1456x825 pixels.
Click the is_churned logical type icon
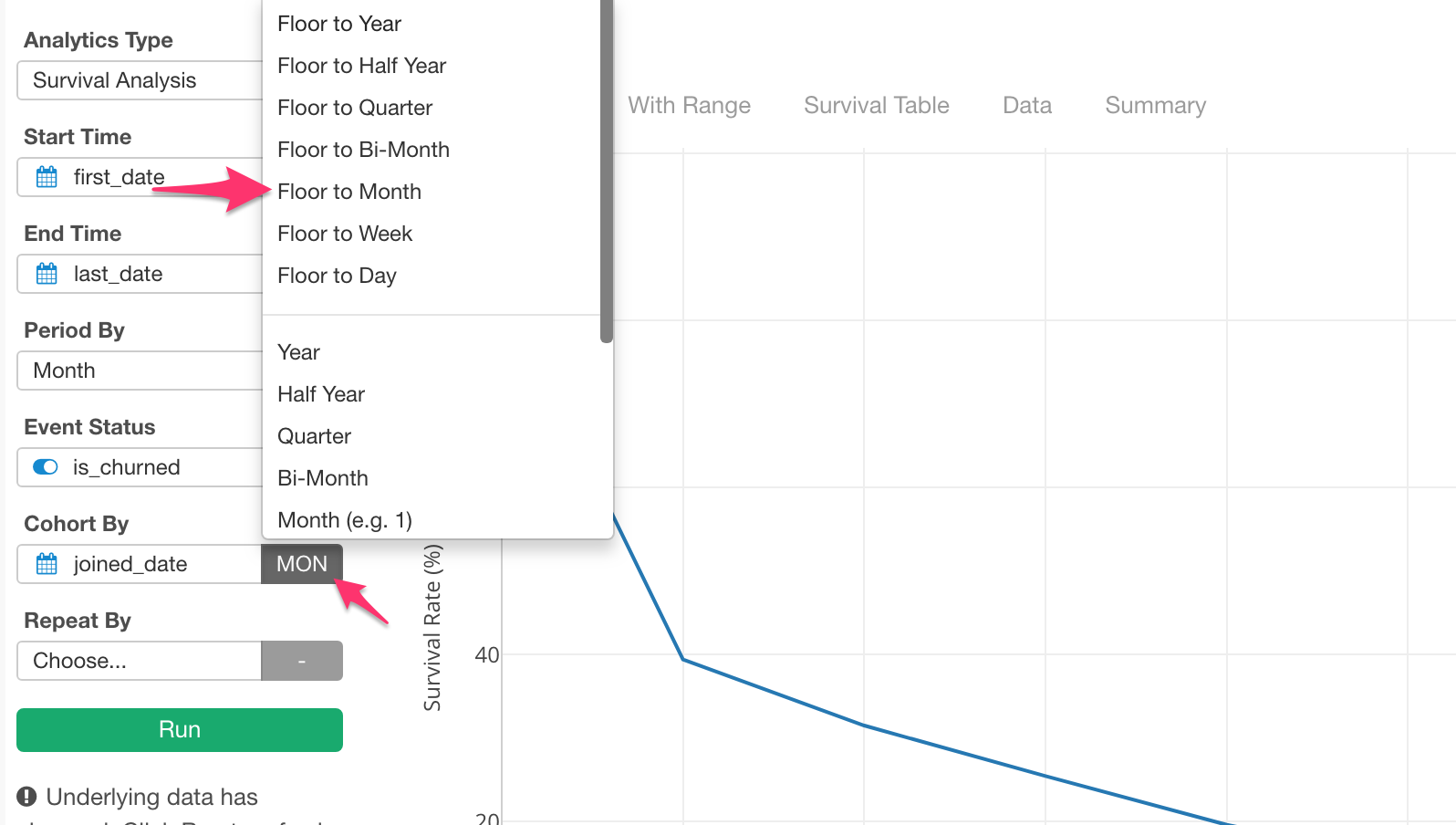click(46, 467)
